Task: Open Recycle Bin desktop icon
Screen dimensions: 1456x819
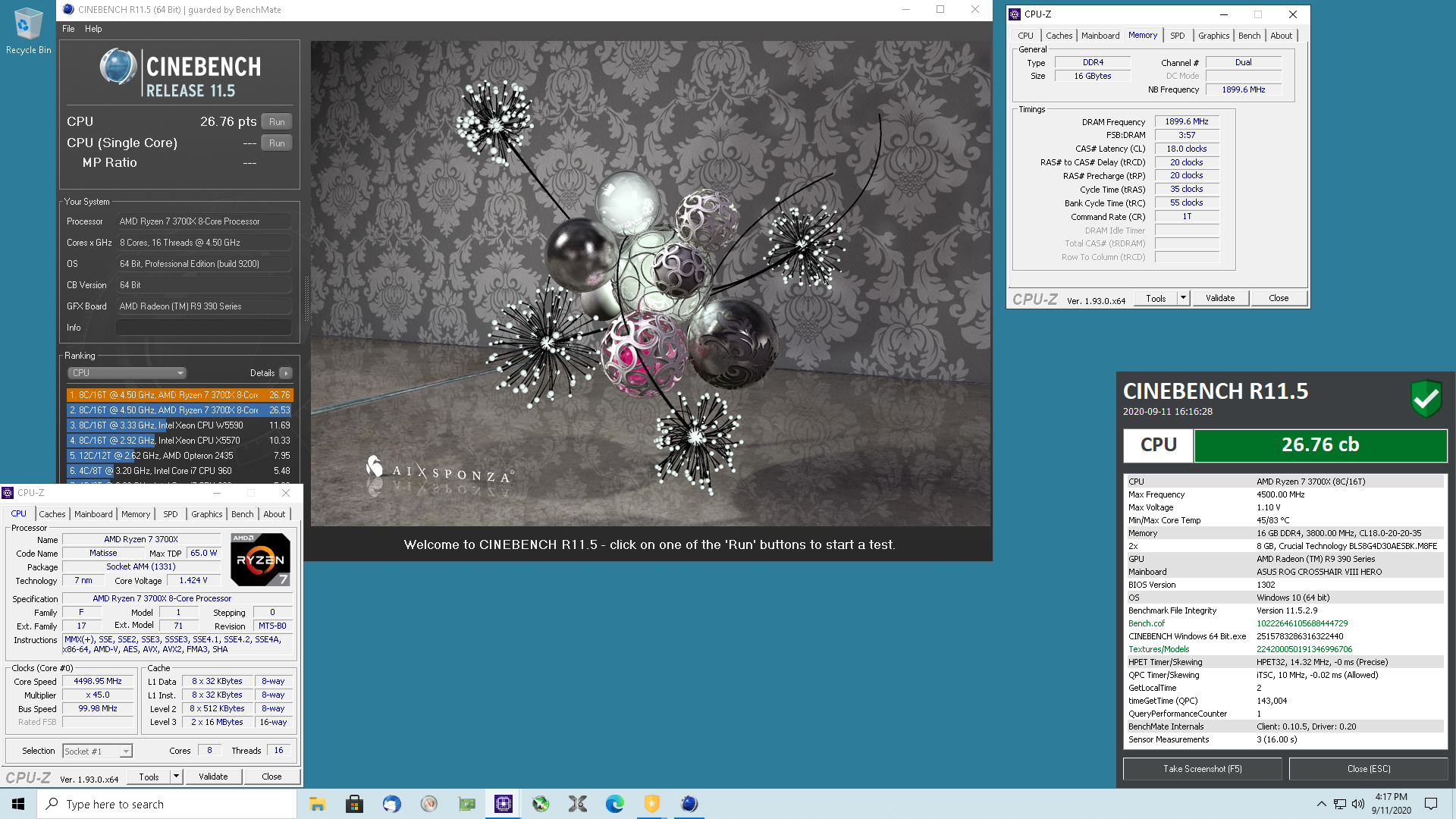Action: [28, 30]
